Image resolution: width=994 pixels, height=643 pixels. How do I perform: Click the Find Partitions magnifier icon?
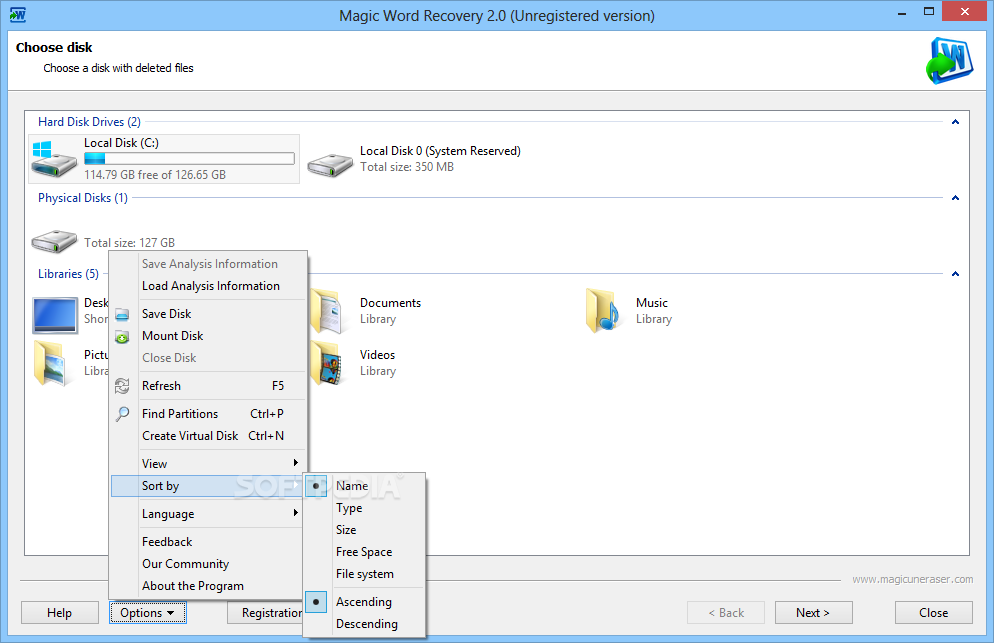tap(122, 414)
